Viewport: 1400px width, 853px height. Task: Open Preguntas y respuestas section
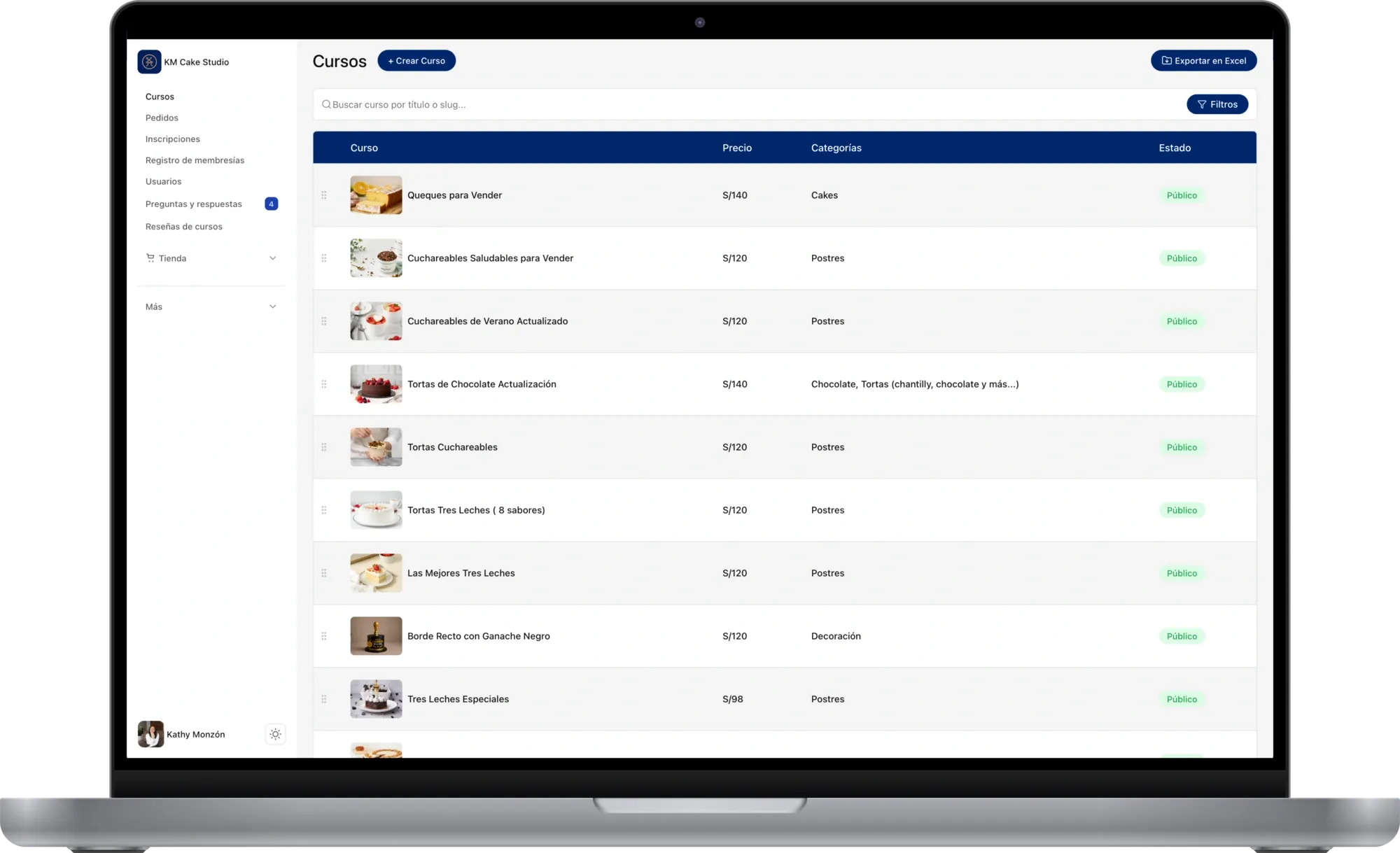(194, 204)
